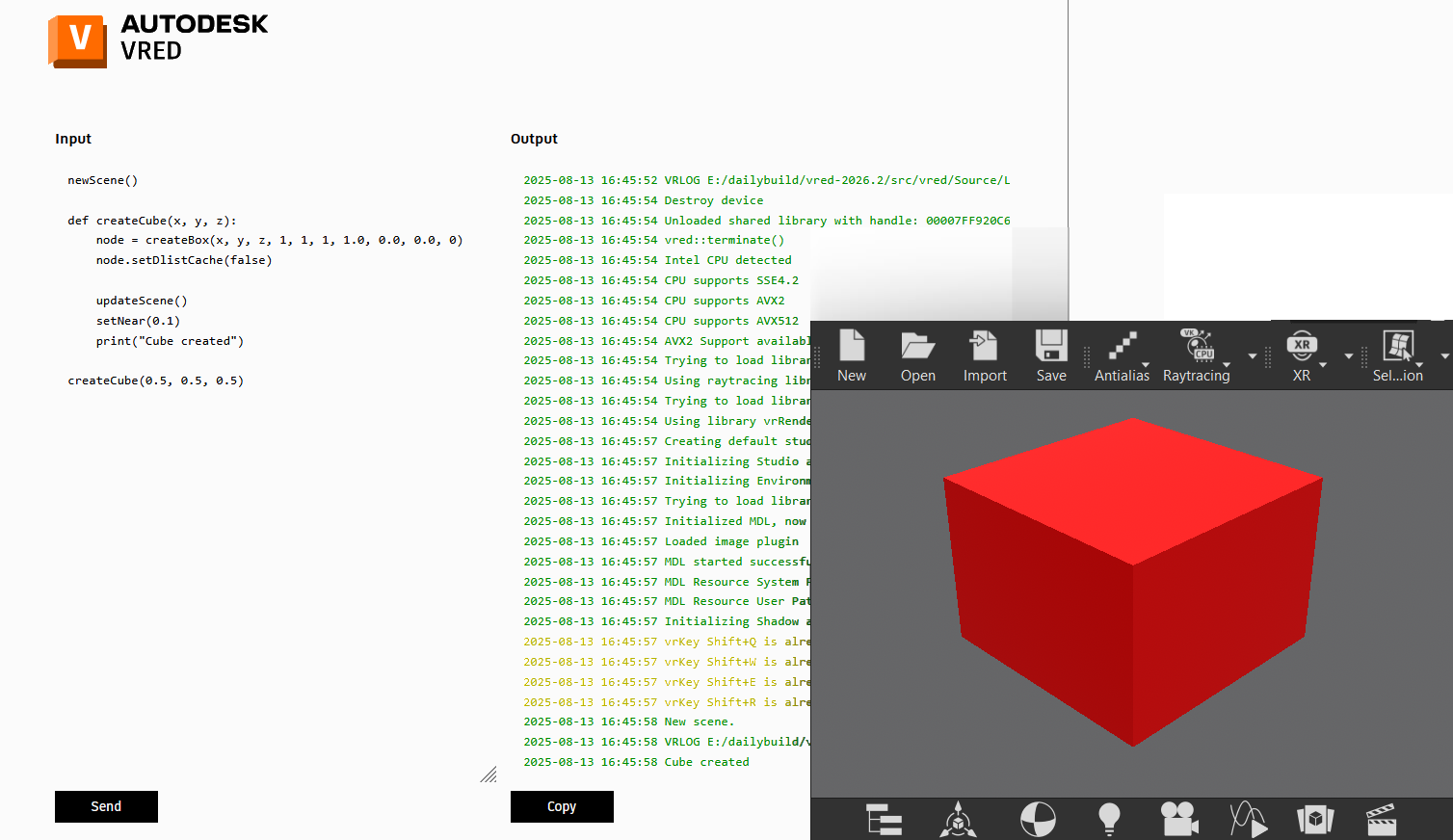
Task: Open the Asset Manager icon
Action: pyautogui.click(x=1315, y=820)
